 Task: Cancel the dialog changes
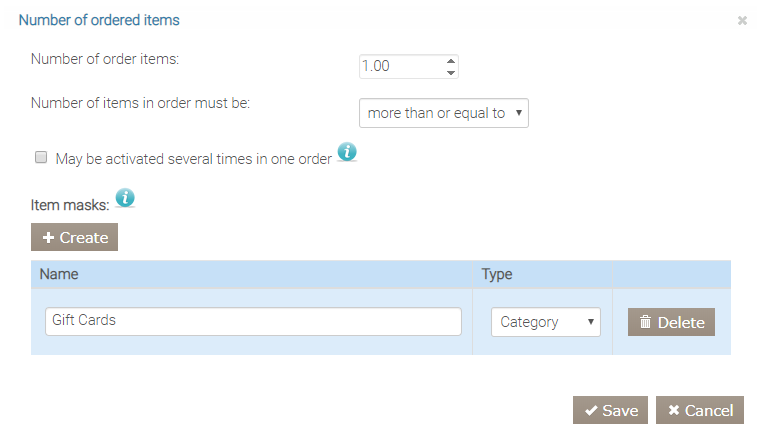tap(700, 410)
